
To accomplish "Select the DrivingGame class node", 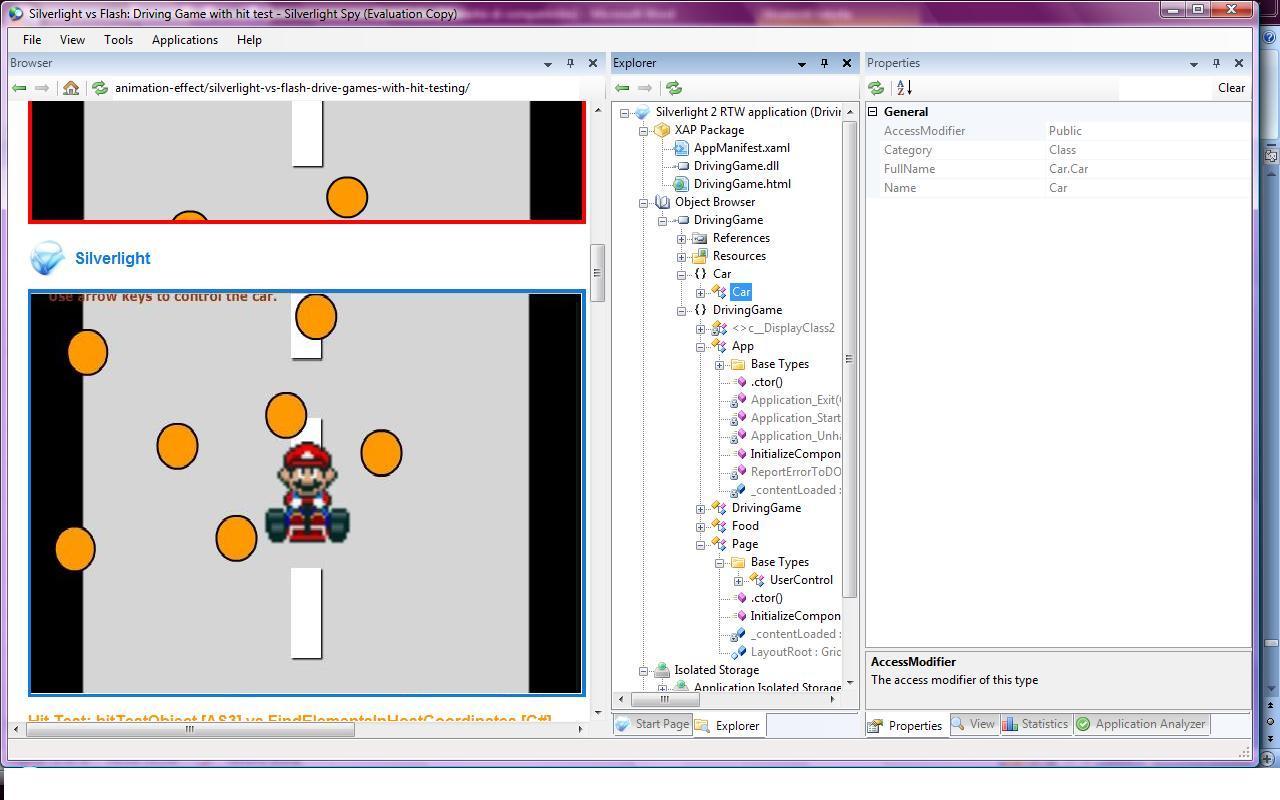I will coord(766,508).
